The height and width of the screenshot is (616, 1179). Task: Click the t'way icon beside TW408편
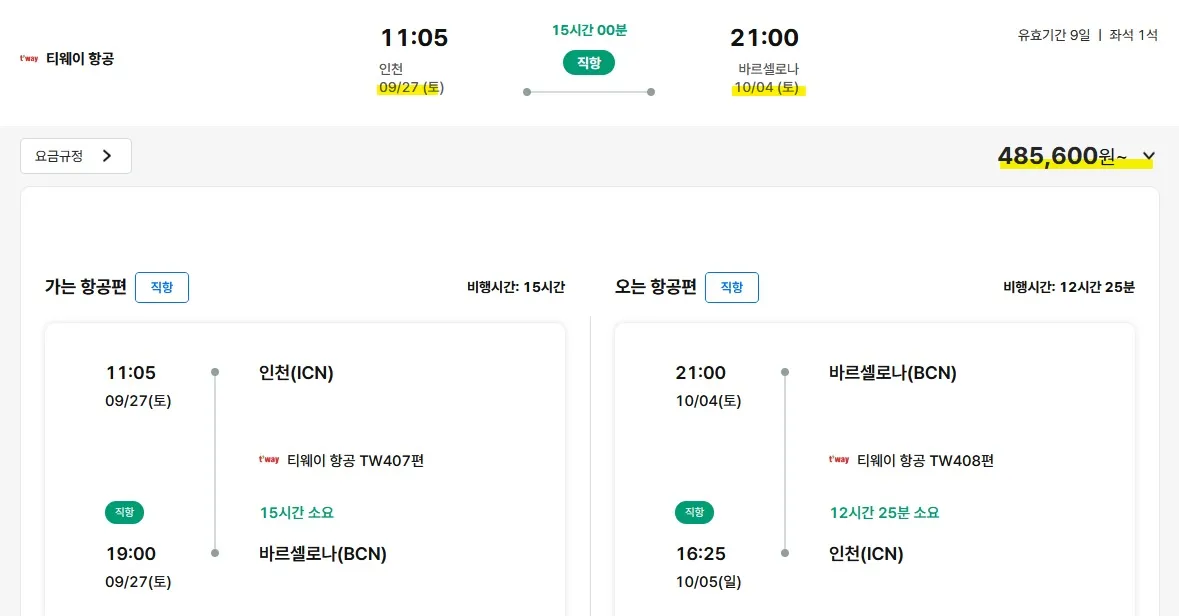(836, 461)
